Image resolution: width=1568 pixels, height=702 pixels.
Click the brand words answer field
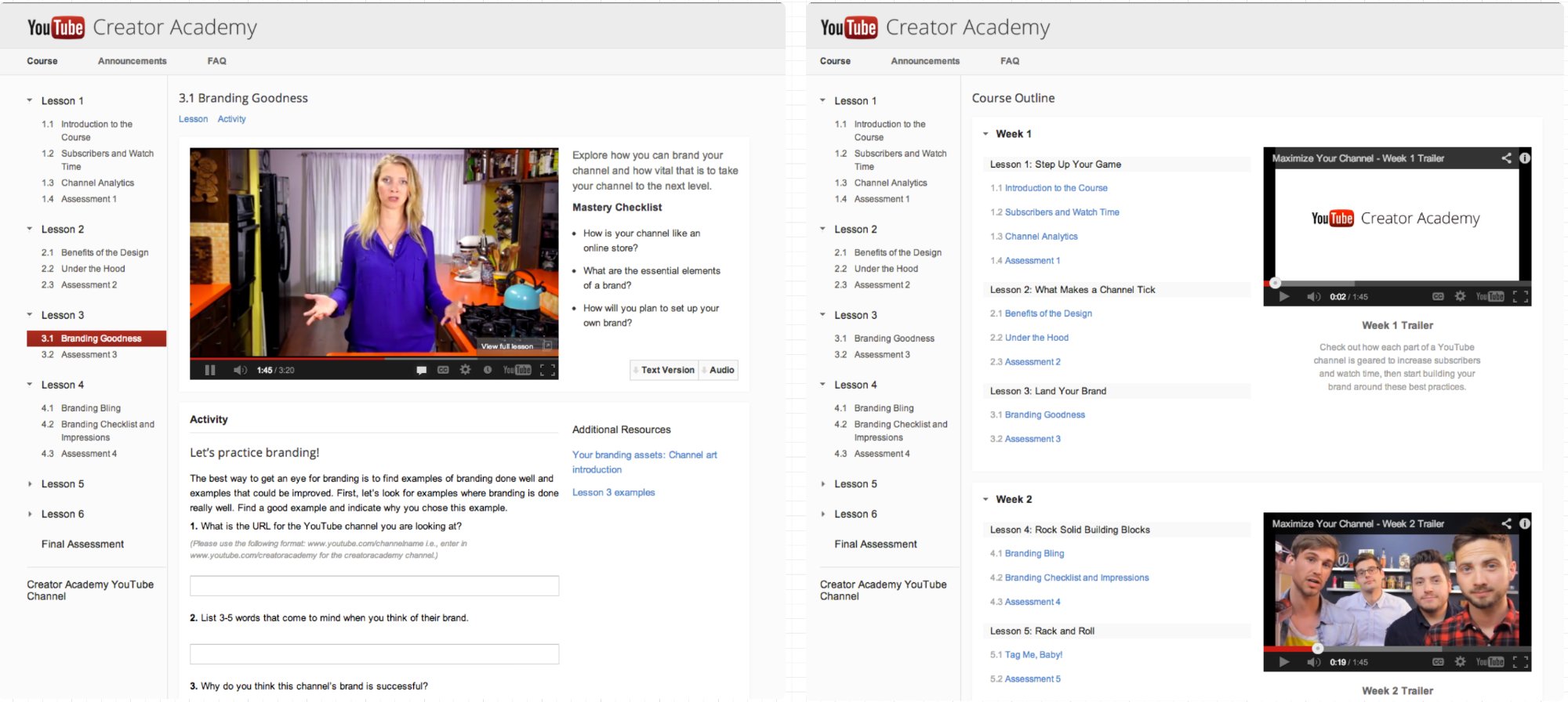(374, 654)
